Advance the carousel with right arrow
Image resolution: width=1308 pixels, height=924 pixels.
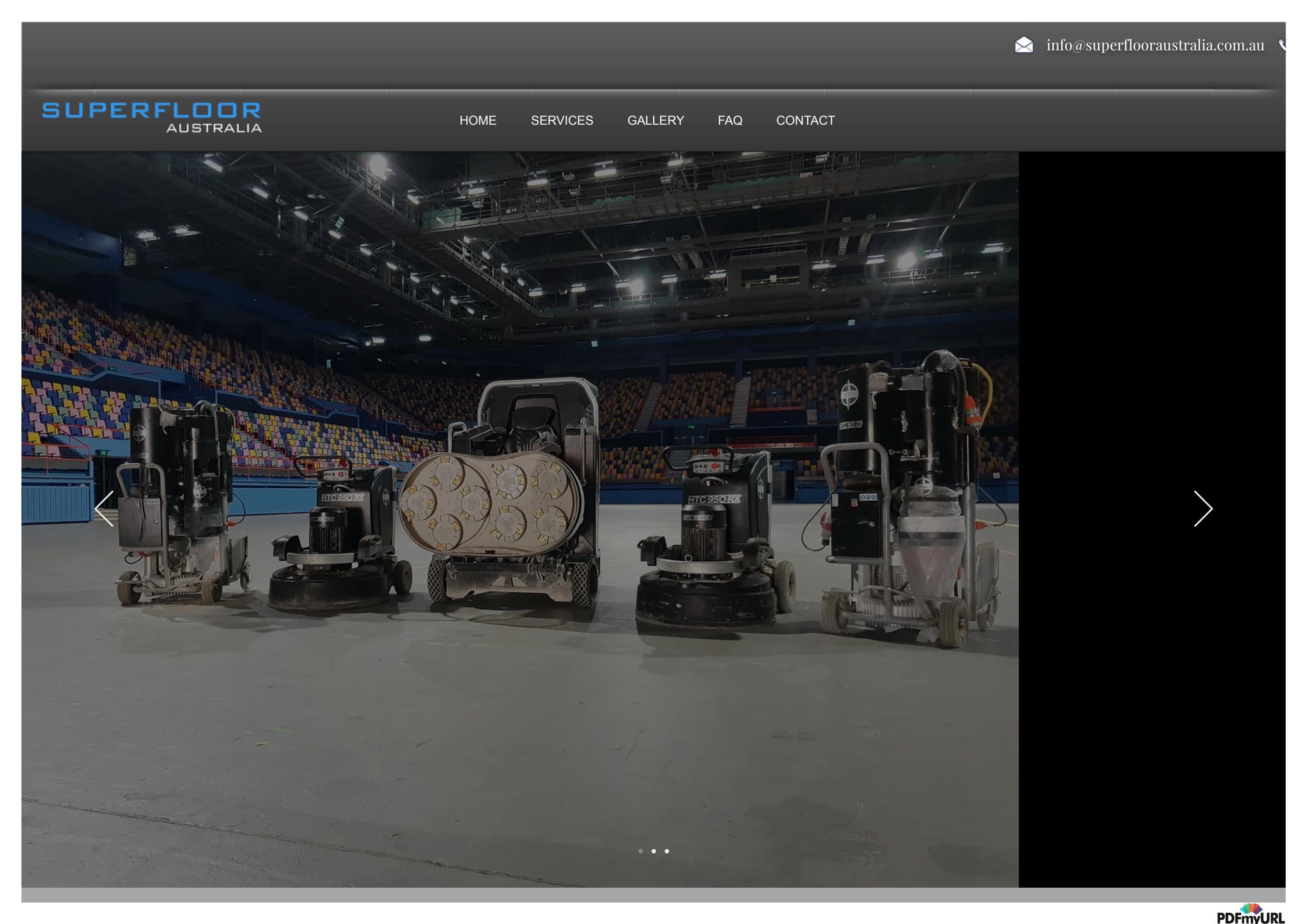(x=1203, y=509)
